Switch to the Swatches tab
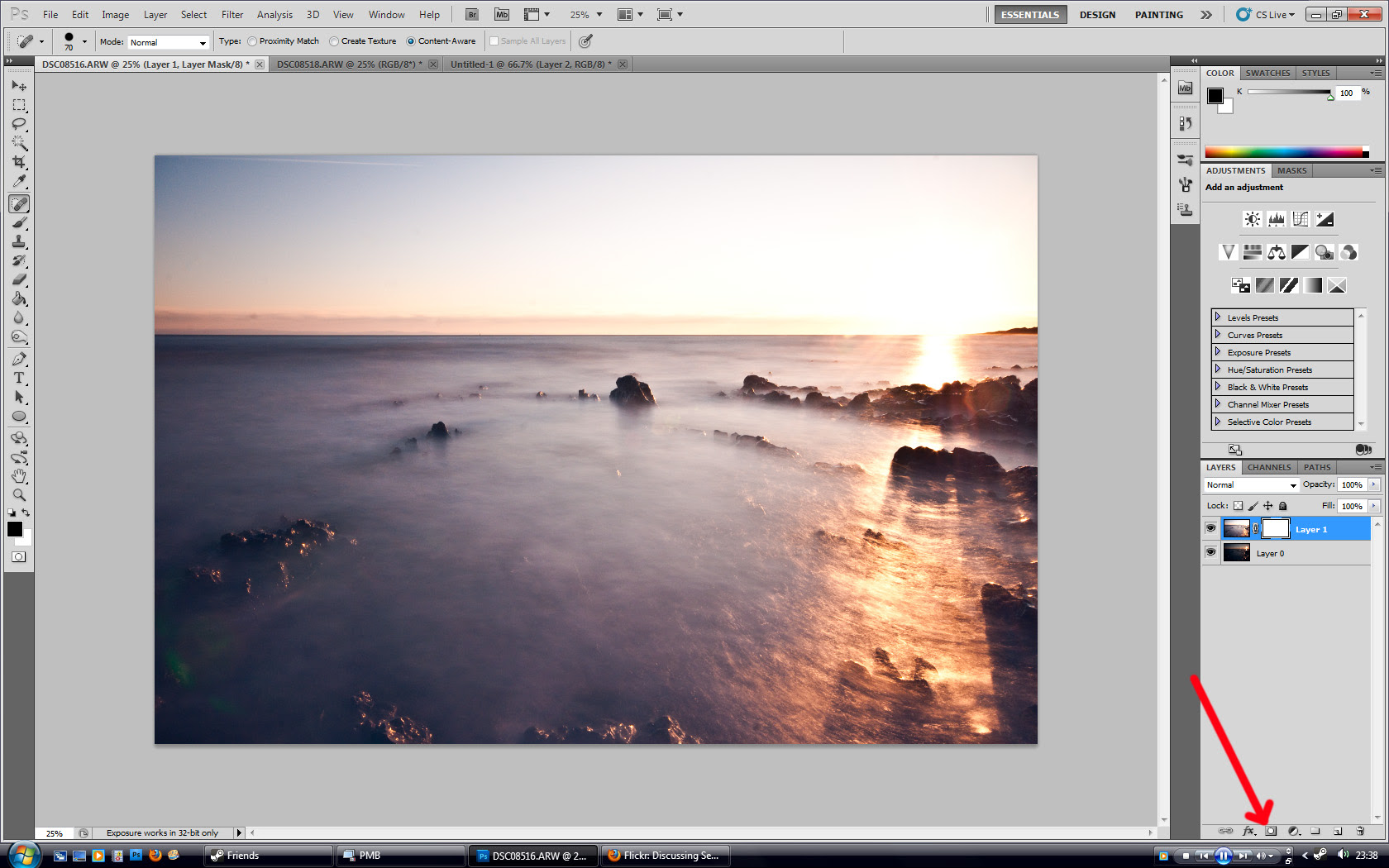Screen dimensions: 1389x868 1267,73
